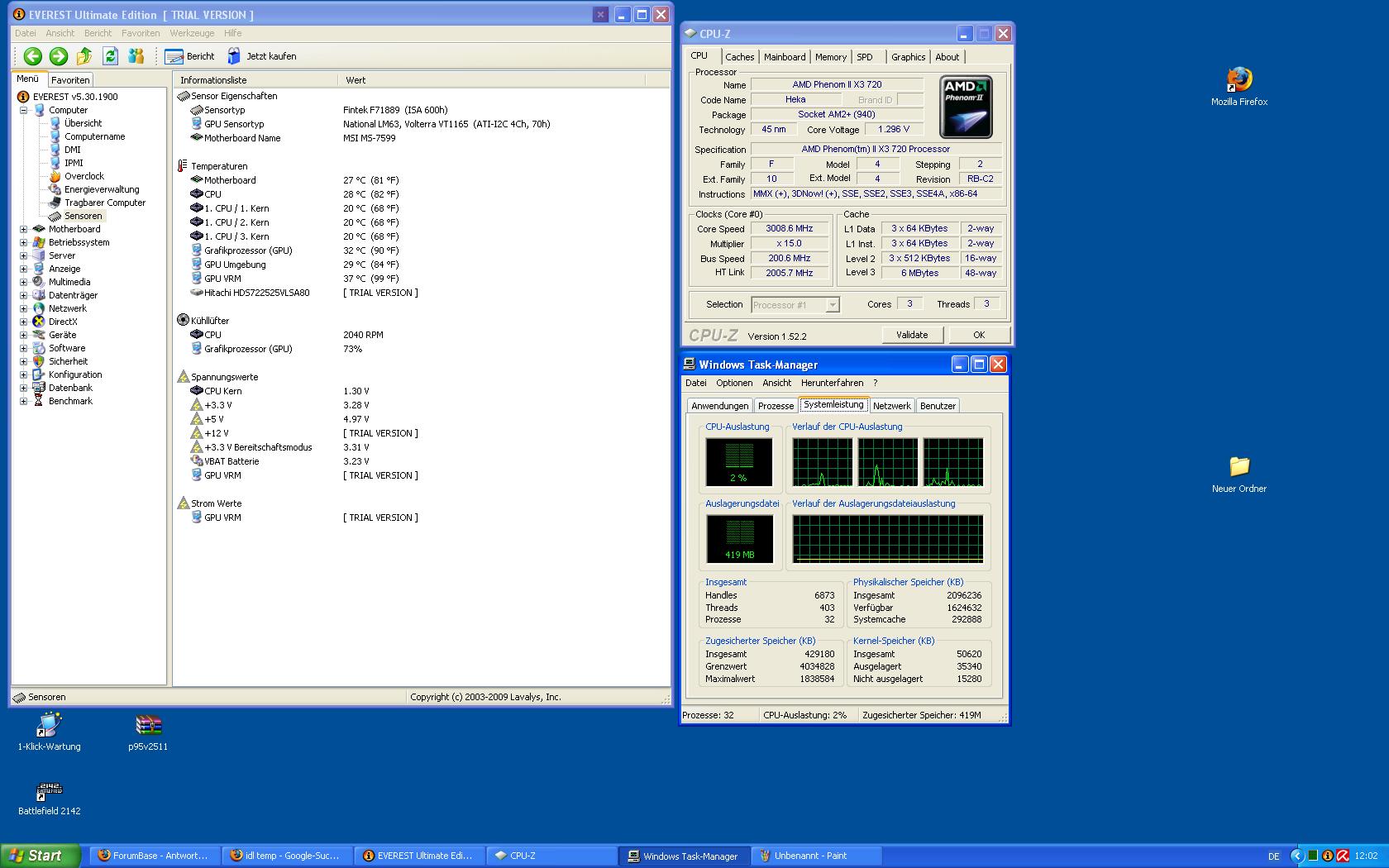Select the CPU Kern voltage row
The width and height of the screenshot is (1389, 868).
[x=279, y=391]
